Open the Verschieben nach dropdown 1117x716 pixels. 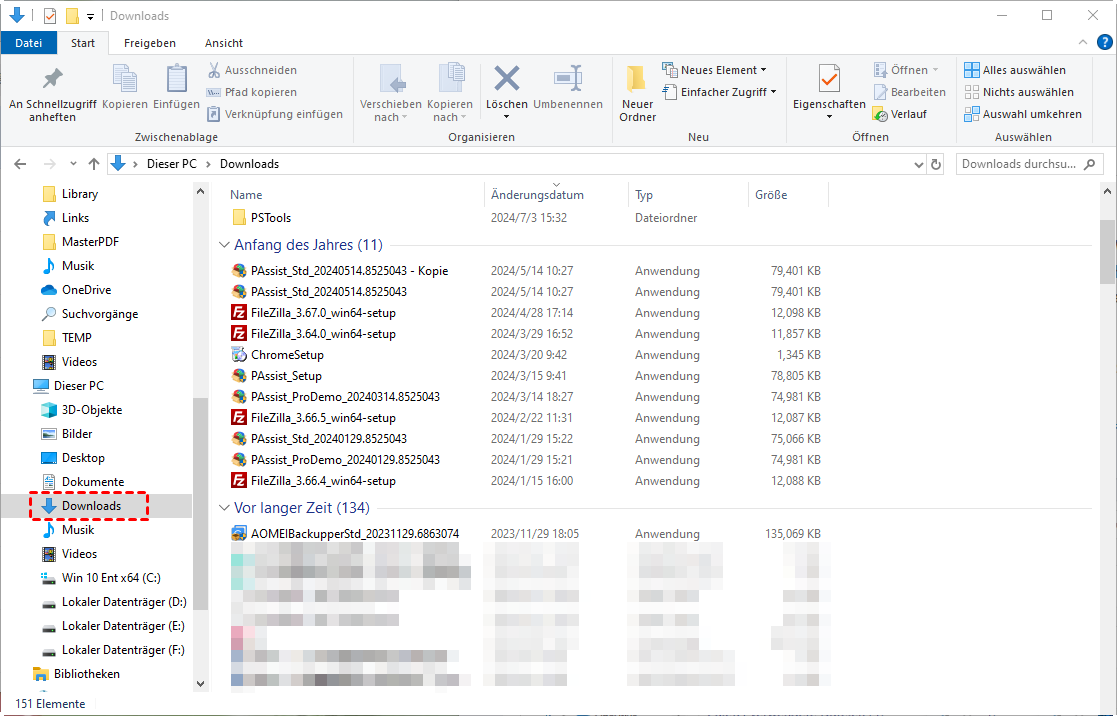[390, 110]
